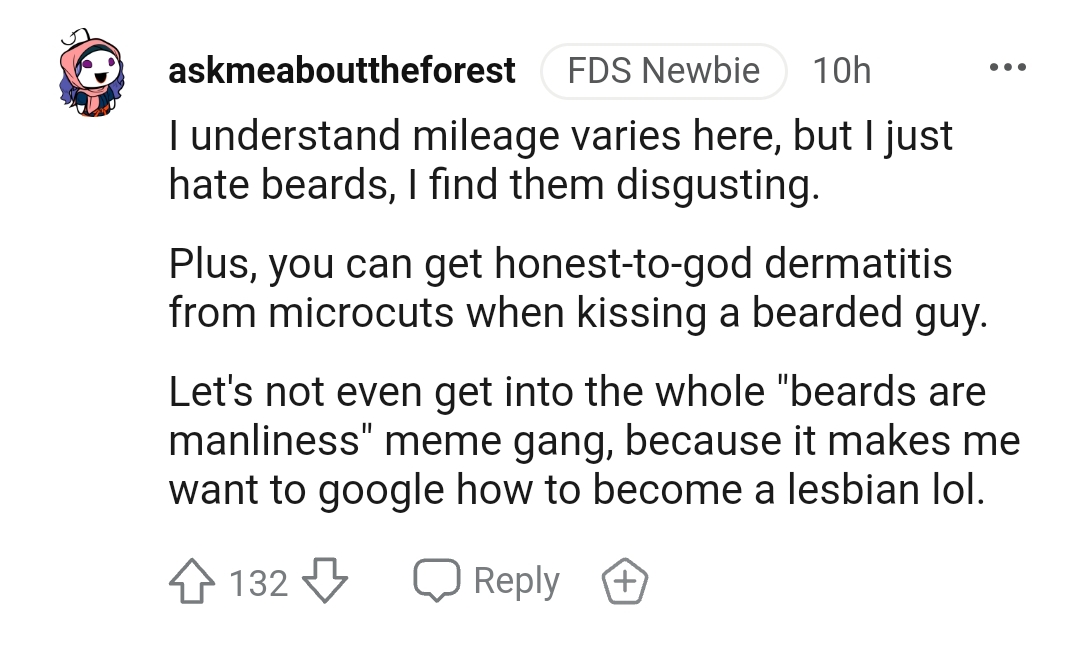The height and width of the screenshot is (648, 1080).
Task: Click the line starting "I understand mileage varies"
Action: point(561,136)
